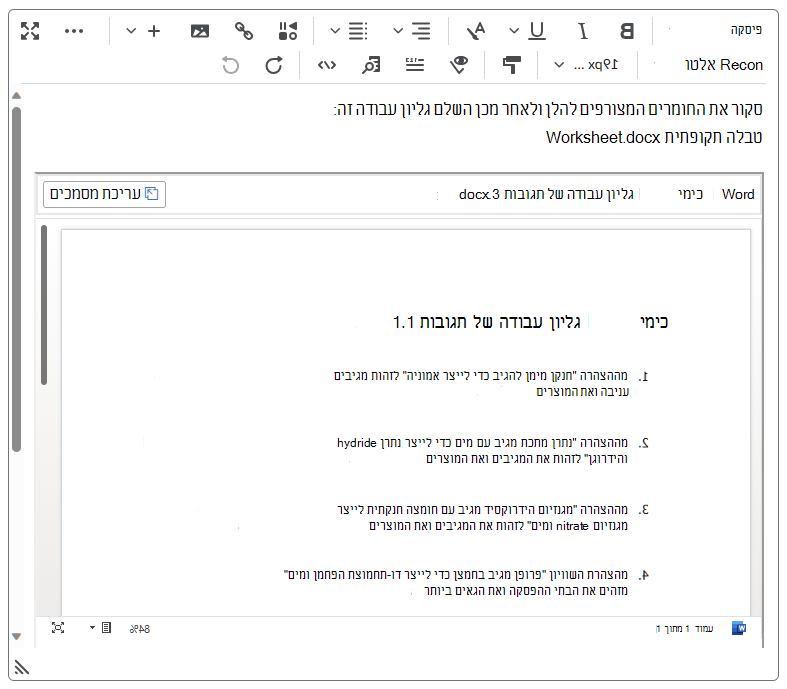This screenshot has height=689, width=787.
Task: Click the עריכת מסמכים edit document button
Action: (104, 194)
